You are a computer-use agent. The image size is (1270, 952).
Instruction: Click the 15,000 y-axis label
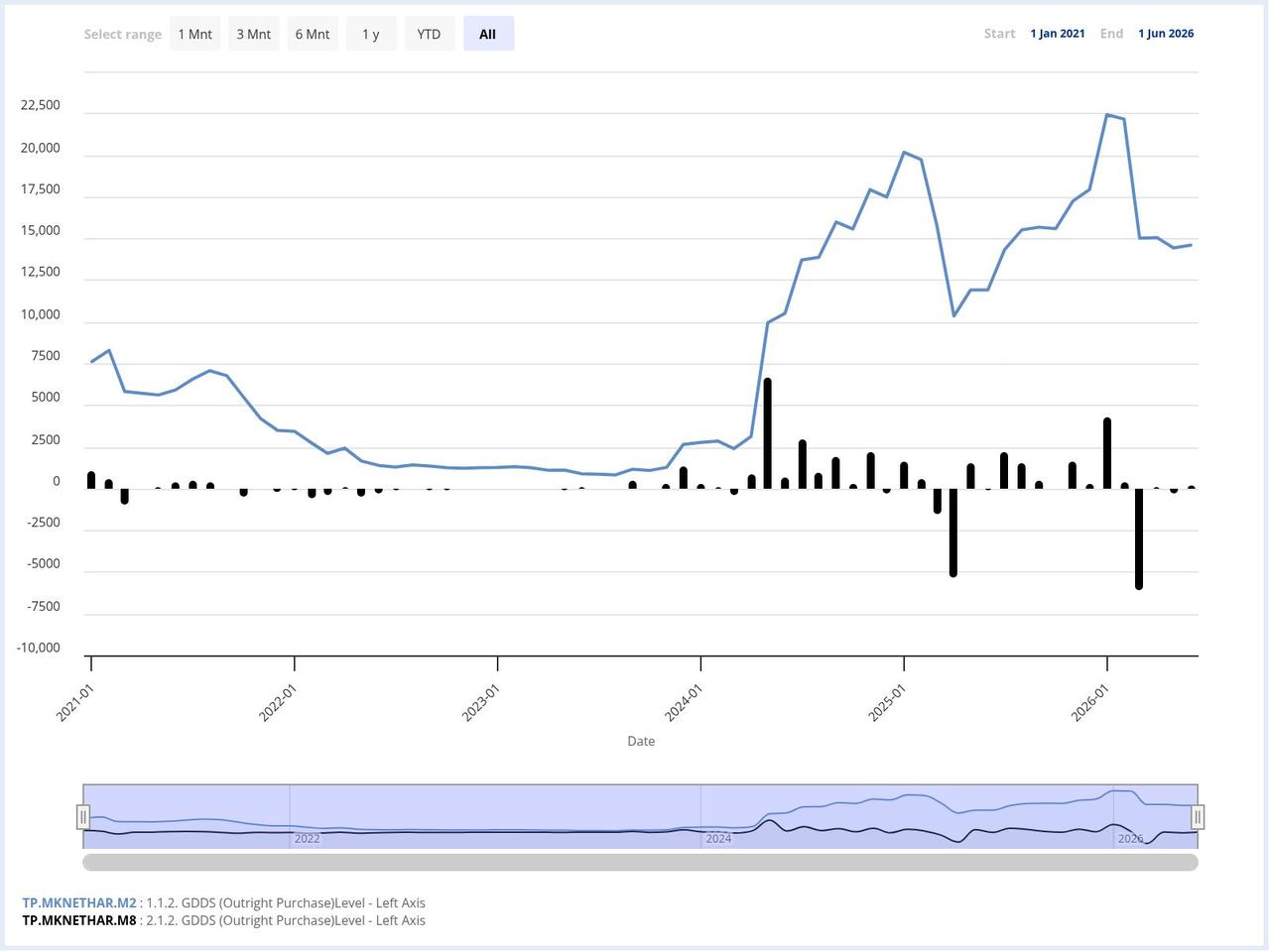41,231
